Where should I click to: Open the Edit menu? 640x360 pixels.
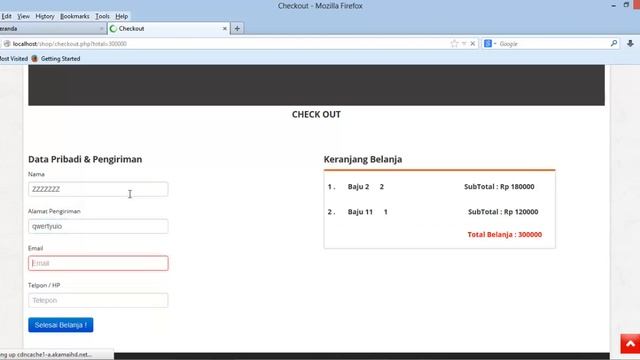[6, 16]
